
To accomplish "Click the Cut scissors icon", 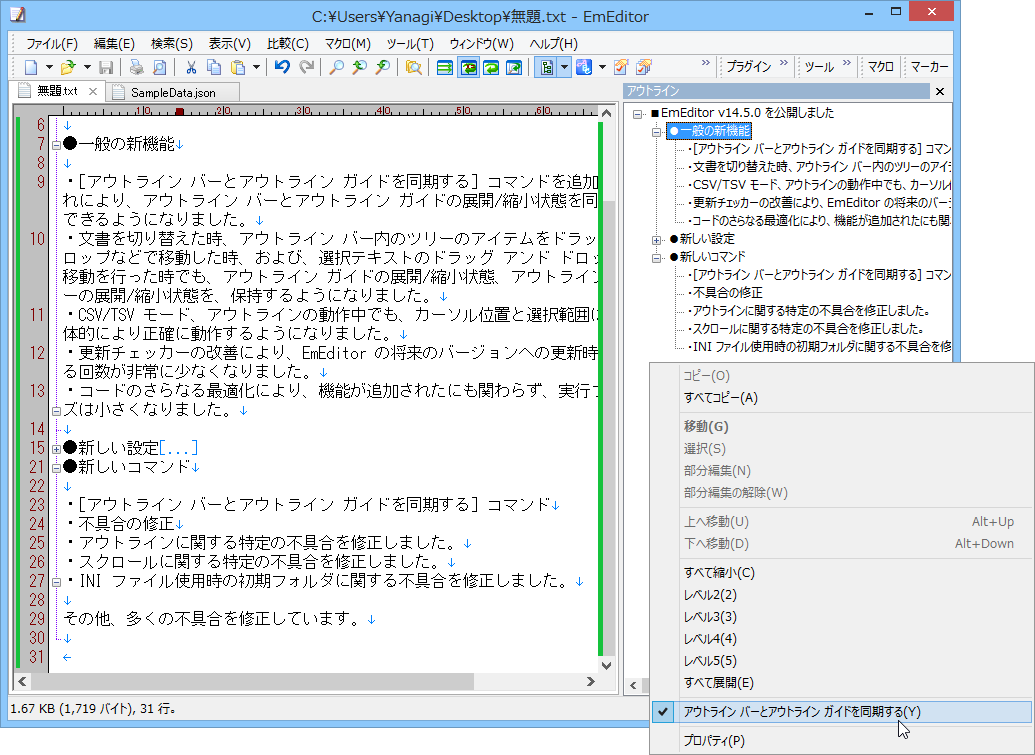I will [x=191, y=67].
